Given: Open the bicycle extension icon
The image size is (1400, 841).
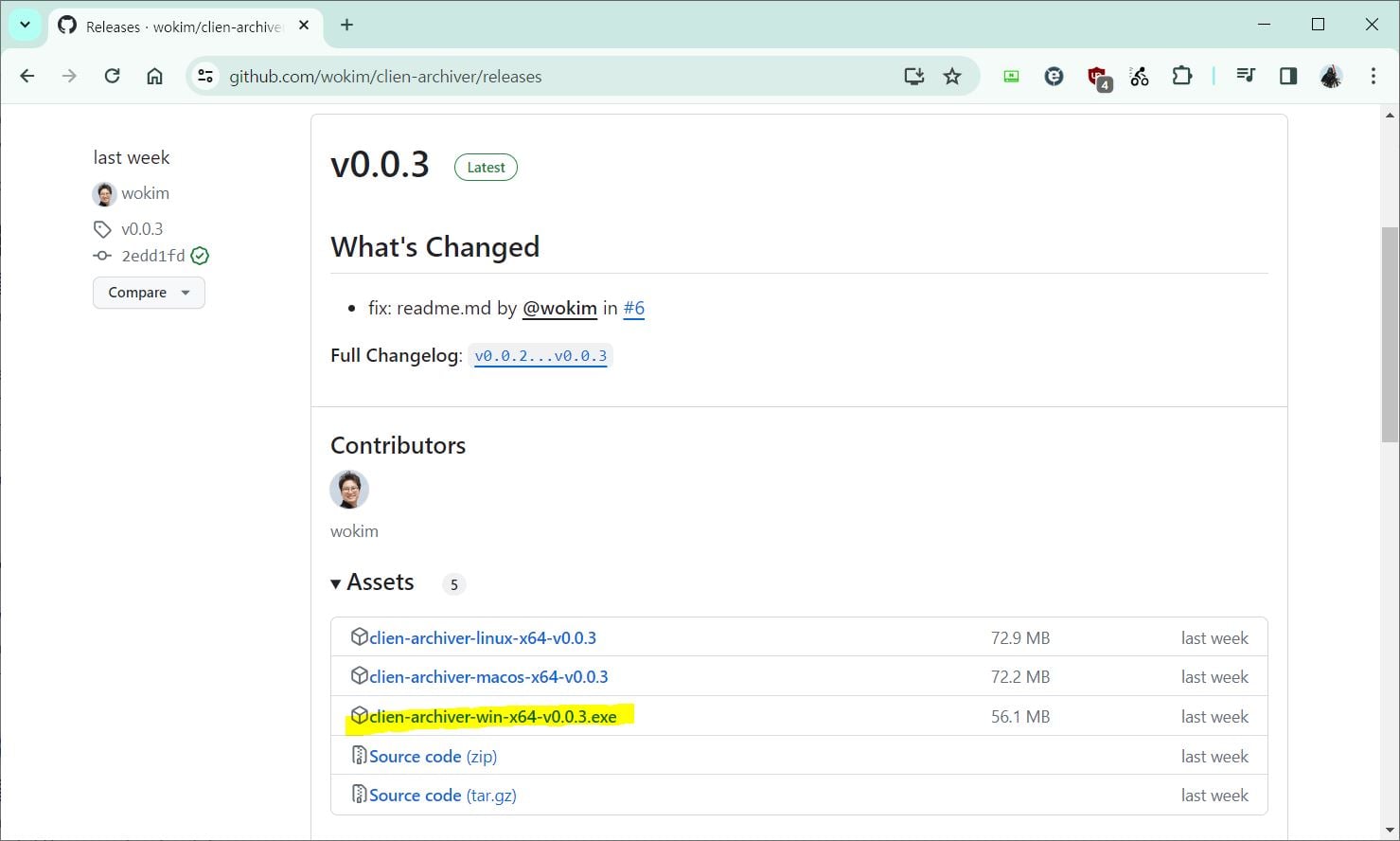Looking at the screenshot, I should click(x=1140, y=77).
